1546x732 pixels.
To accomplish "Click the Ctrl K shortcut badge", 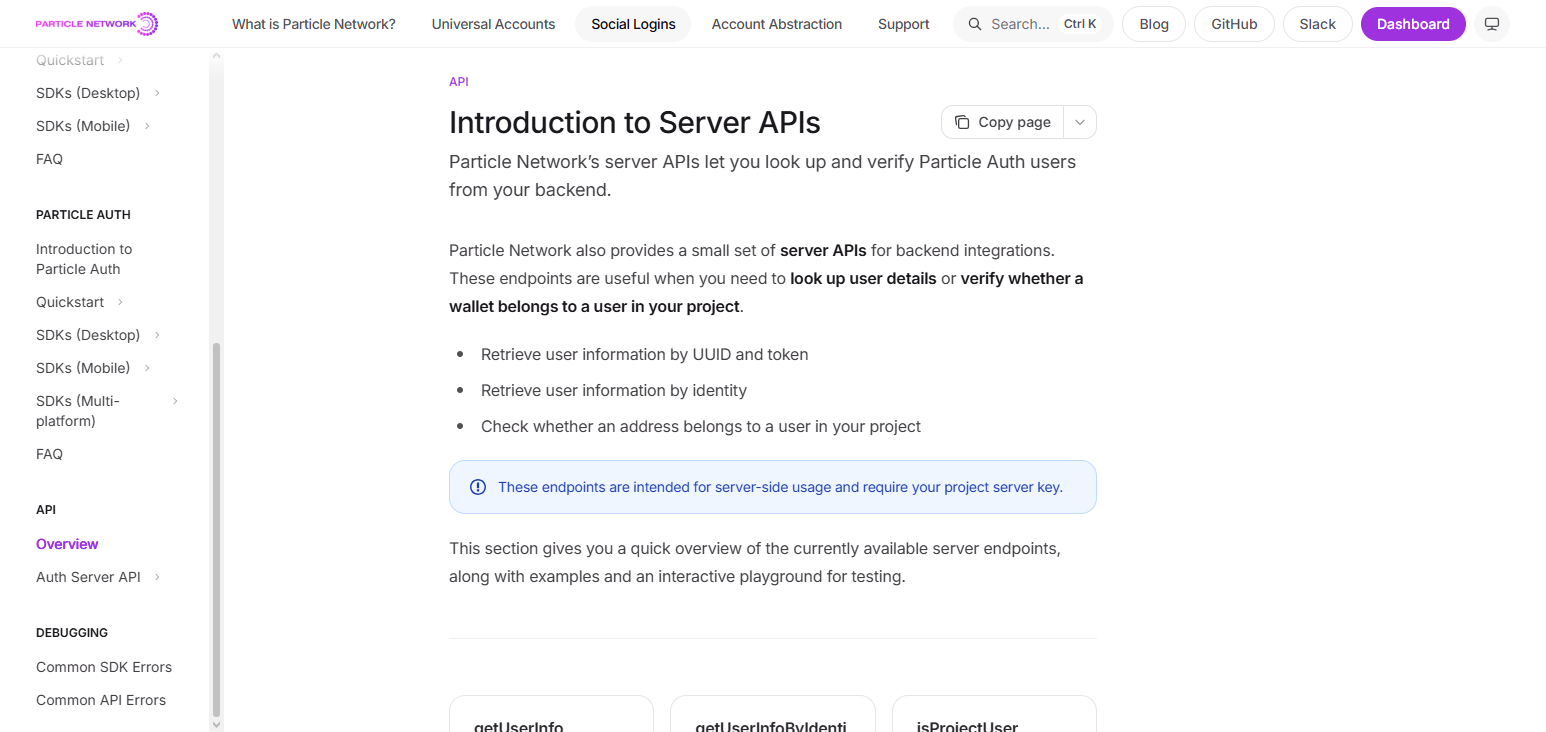I will pyautogui.click(x=1079, y=24).
